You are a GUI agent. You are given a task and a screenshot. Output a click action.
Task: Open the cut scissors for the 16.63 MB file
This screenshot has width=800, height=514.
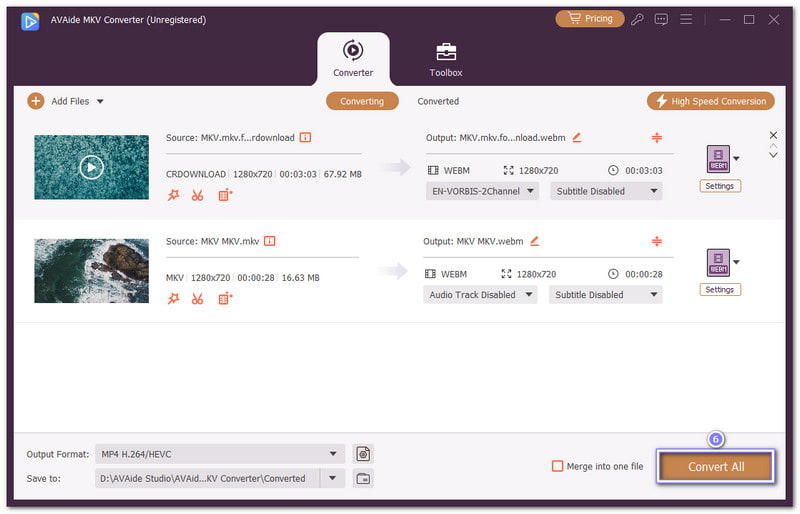pyautogui.click(x=197, y=299)
